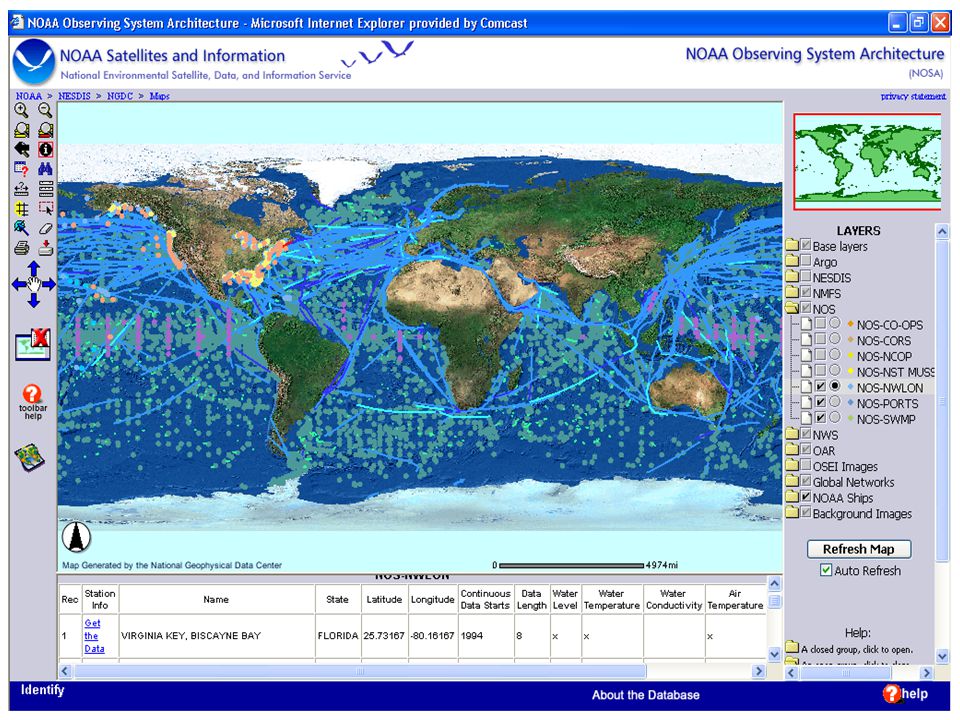This screenshot has width=960, height=720.
Task: Select the FLORIDA state cell
Action: pyautogui.click(x=338, y=636)
